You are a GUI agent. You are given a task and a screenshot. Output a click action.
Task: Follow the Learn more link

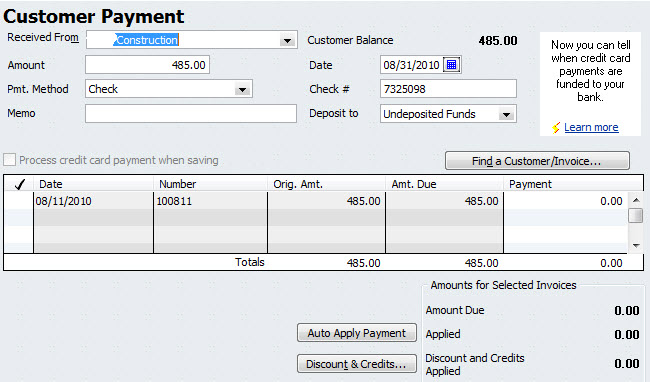(591, 128)
